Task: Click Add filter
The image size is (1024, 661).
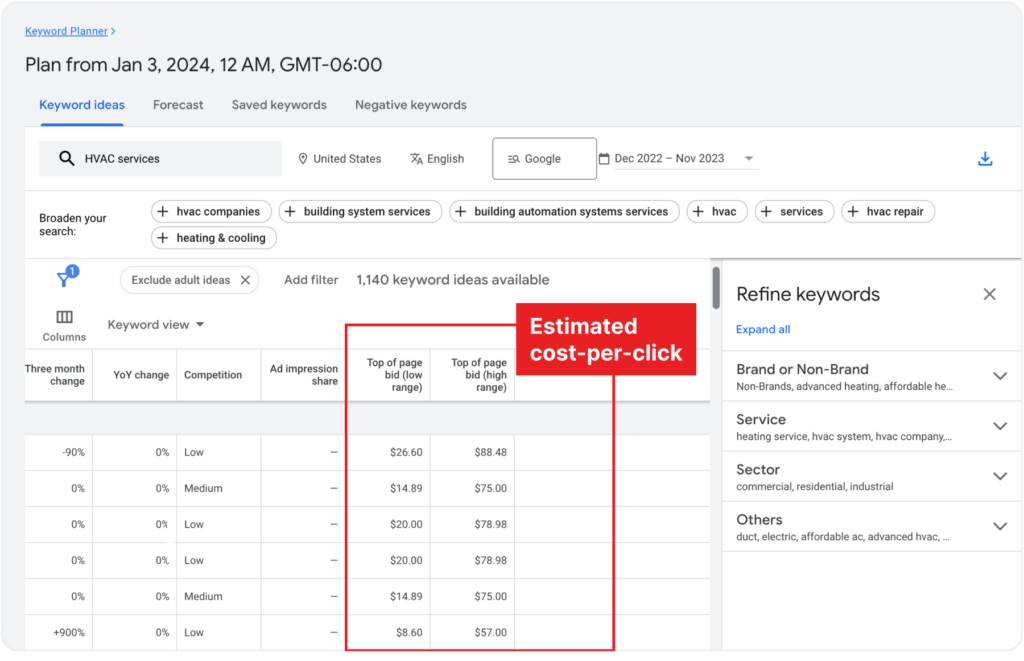Action: click(311, 280)
